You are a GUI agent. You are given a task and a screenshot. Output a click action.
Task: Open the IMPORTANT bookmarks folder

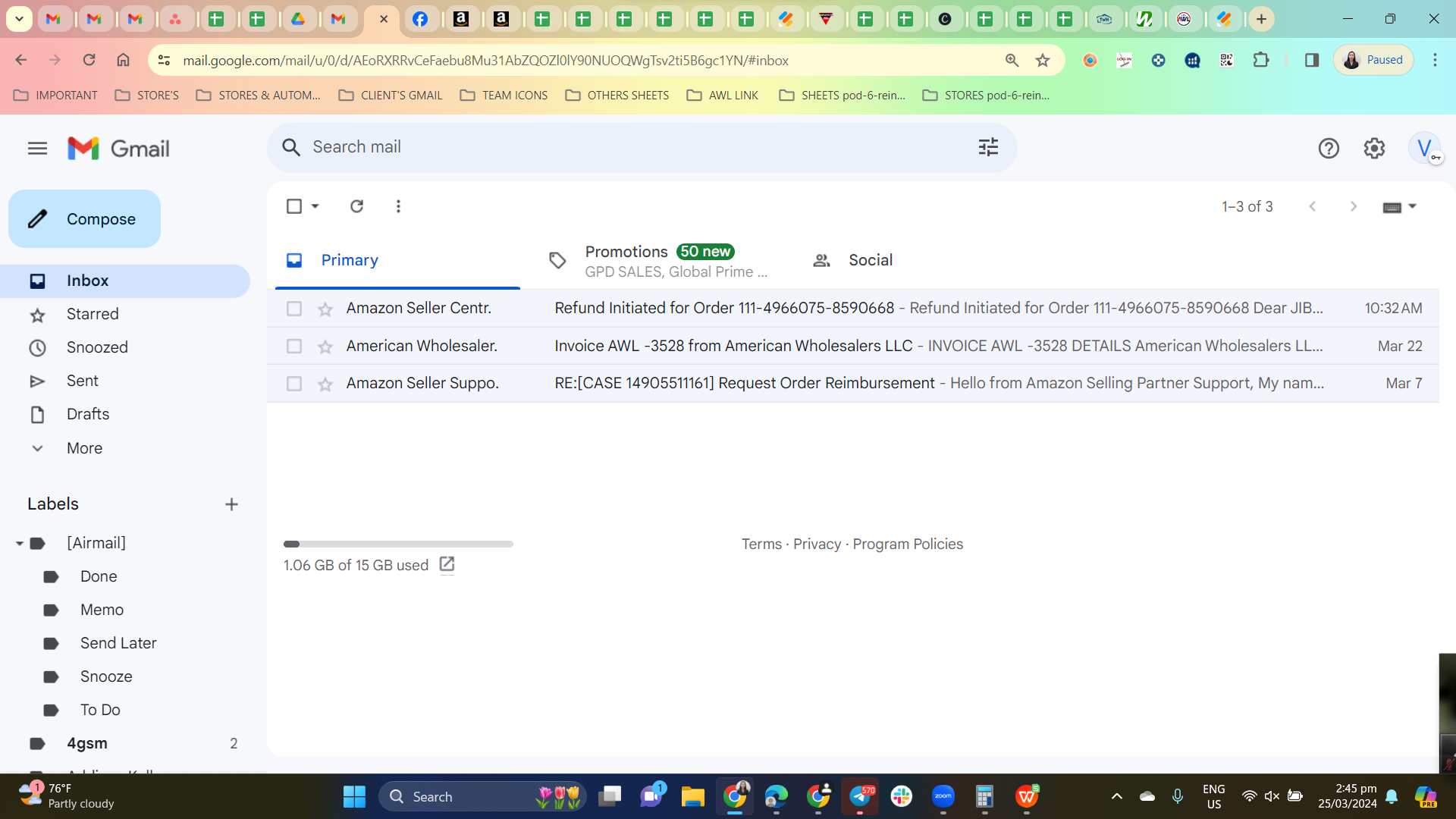56,96
